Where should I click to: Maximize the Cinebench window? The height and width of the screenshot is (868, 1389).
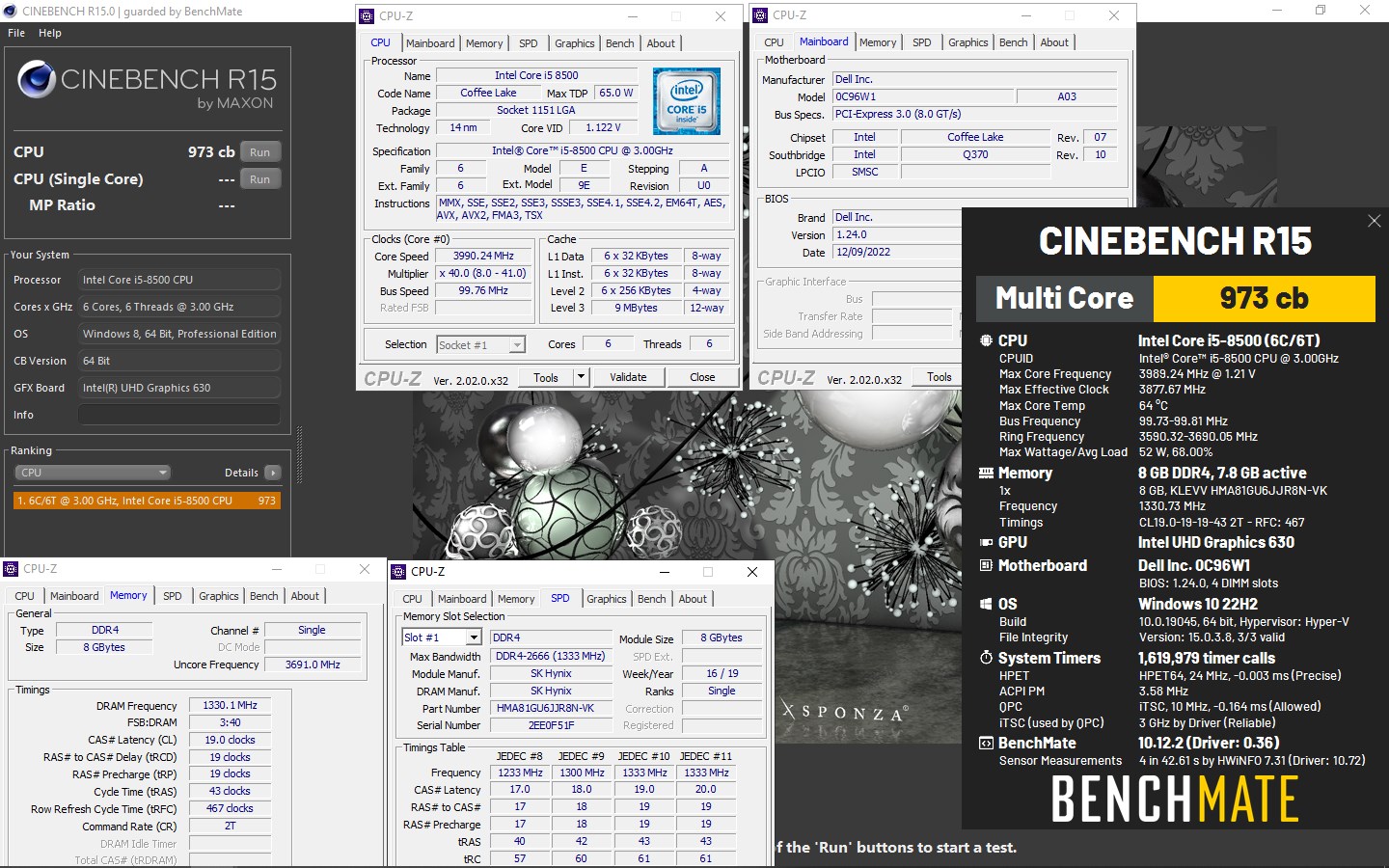click(1321, 11)
